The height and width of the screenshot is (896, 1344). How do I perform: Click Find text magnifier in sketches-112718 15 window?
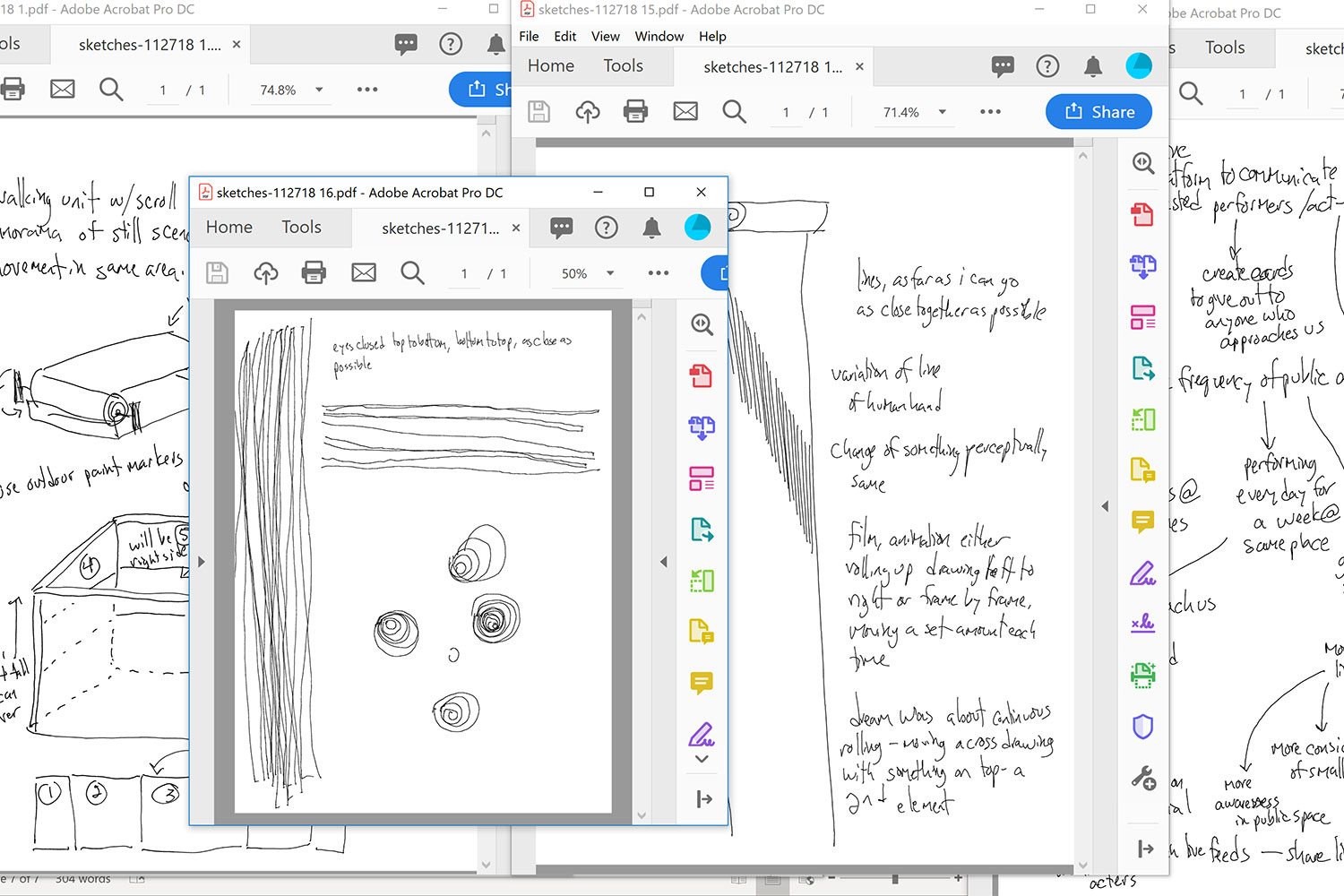734,111
